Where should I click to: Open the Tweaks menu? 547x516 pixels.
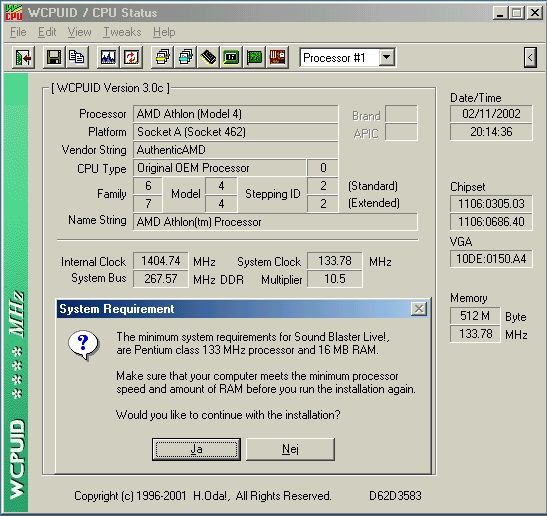pyautogui.click(x=122, y=32)
